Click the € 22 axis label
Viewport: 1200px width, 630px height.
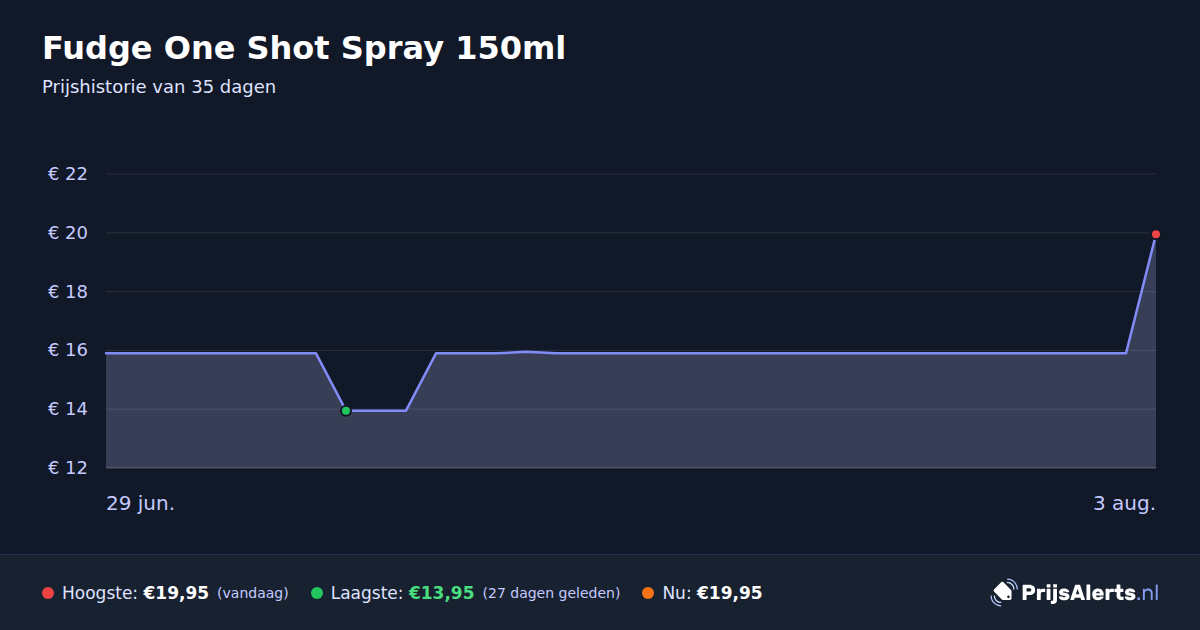click(x=68, y=174)
